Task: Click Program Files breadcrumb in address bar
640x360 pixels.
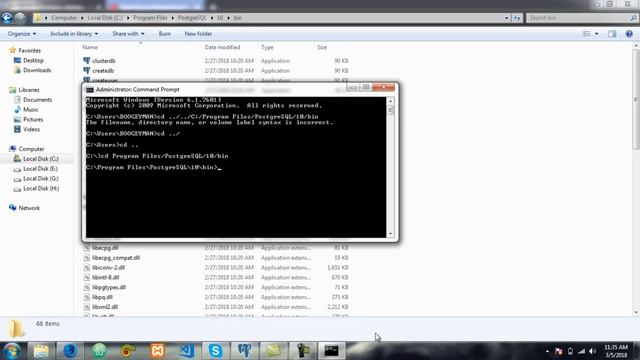Action: (x=150, y=18)
